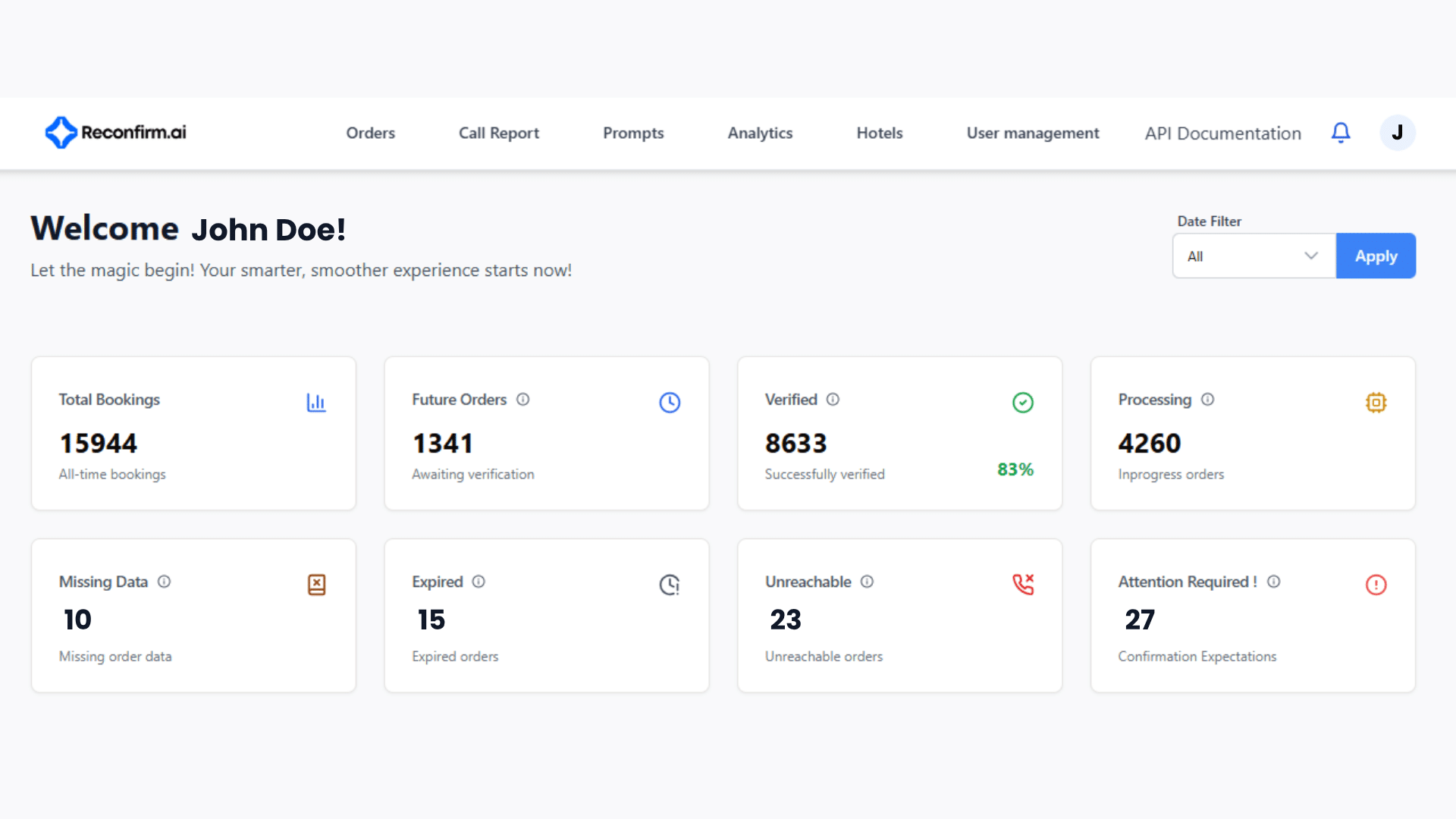This screenshot has height=819, width=1456.
Task: Click the Expired clock alert icon
Action: tap(670, 585)
